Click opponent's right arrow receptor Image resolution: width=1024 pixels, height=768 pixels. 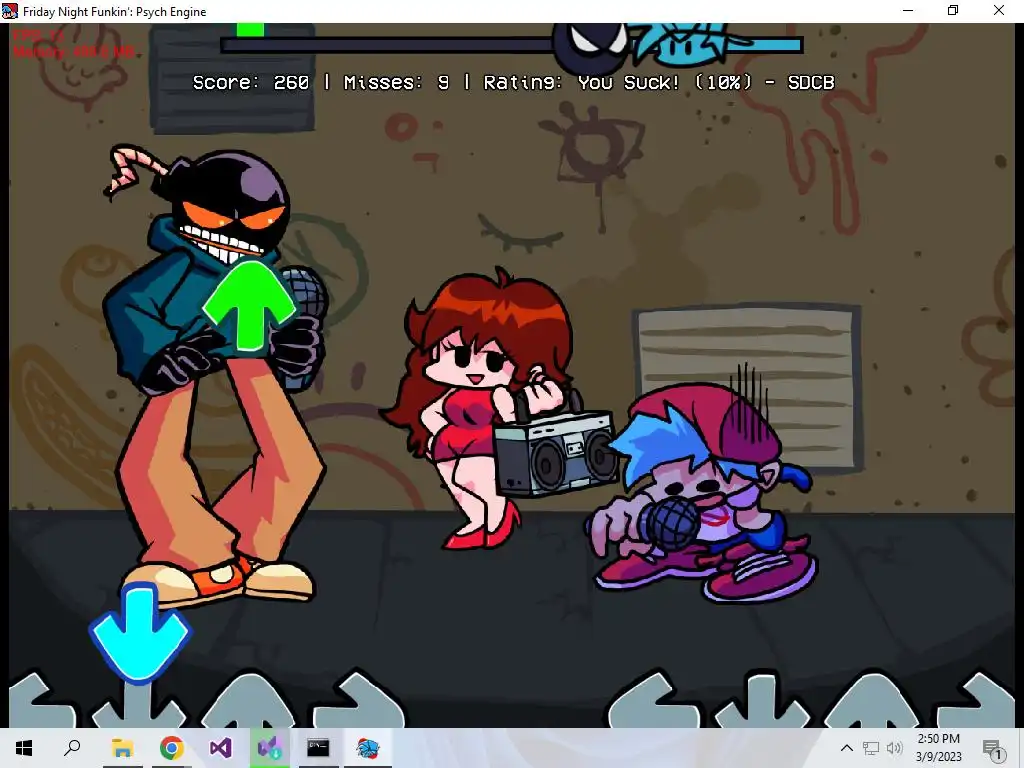click(x=359, y=699)
